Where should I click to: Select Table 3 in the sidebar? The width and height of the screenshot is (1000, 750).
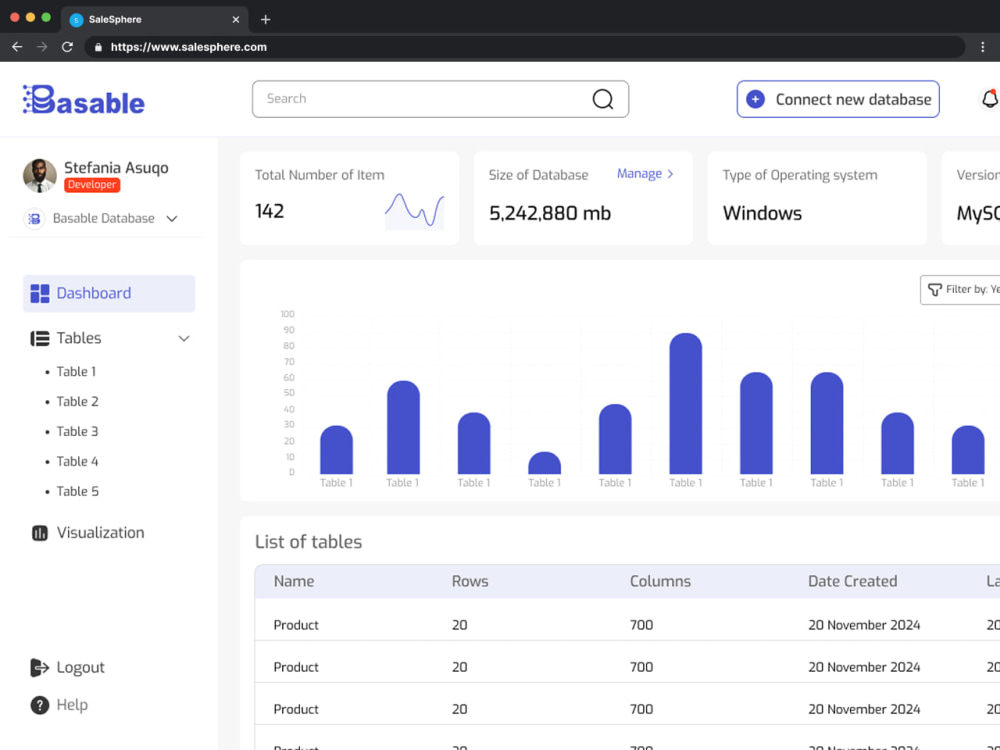77,432
